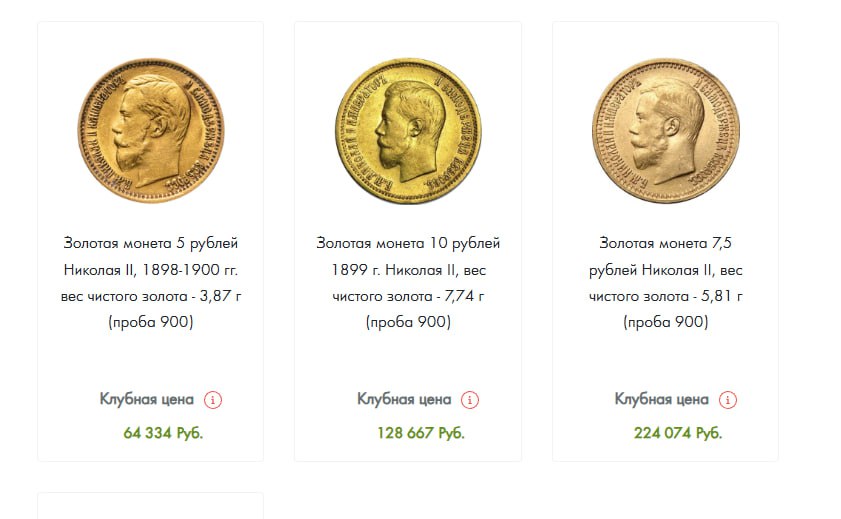Open the 'Золотая монета 5 рублей' title link
The image size is (841, 519).
point(151,243)
